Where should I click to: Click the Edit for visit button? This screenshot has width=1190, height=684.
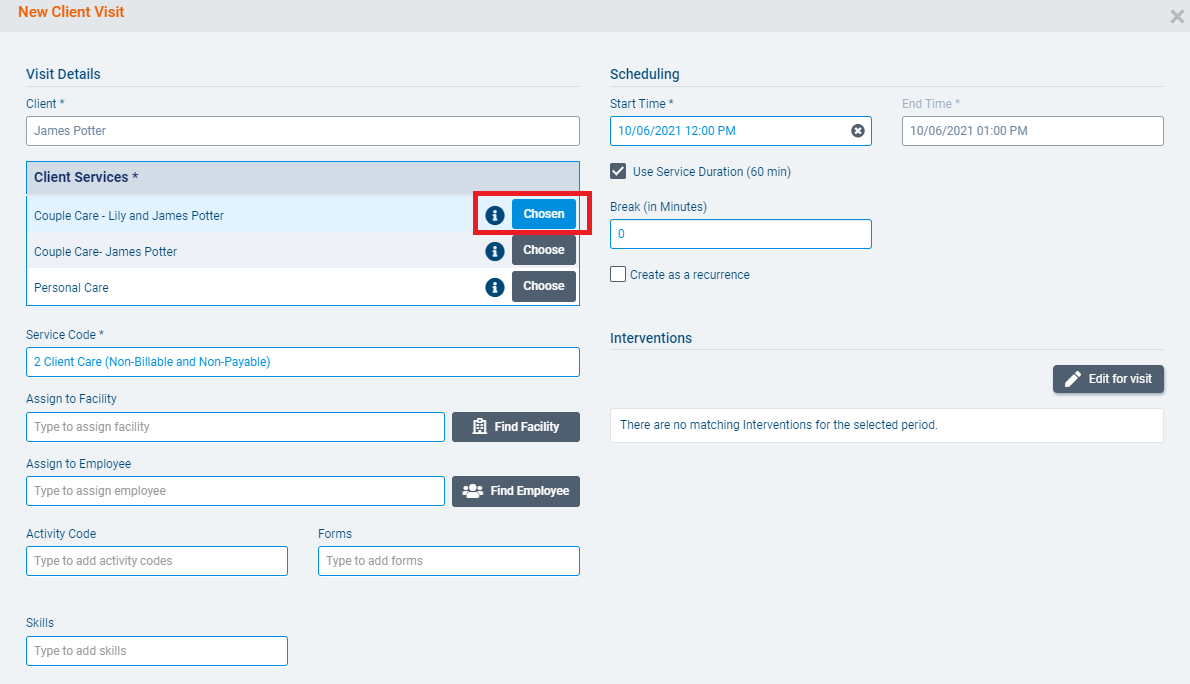tap(1108, 379)
